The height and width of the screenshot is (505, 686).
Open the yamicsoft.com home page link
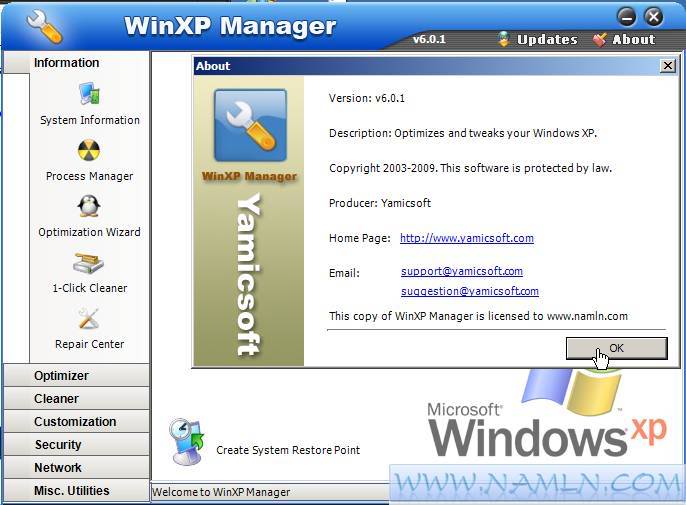(467, 238)
